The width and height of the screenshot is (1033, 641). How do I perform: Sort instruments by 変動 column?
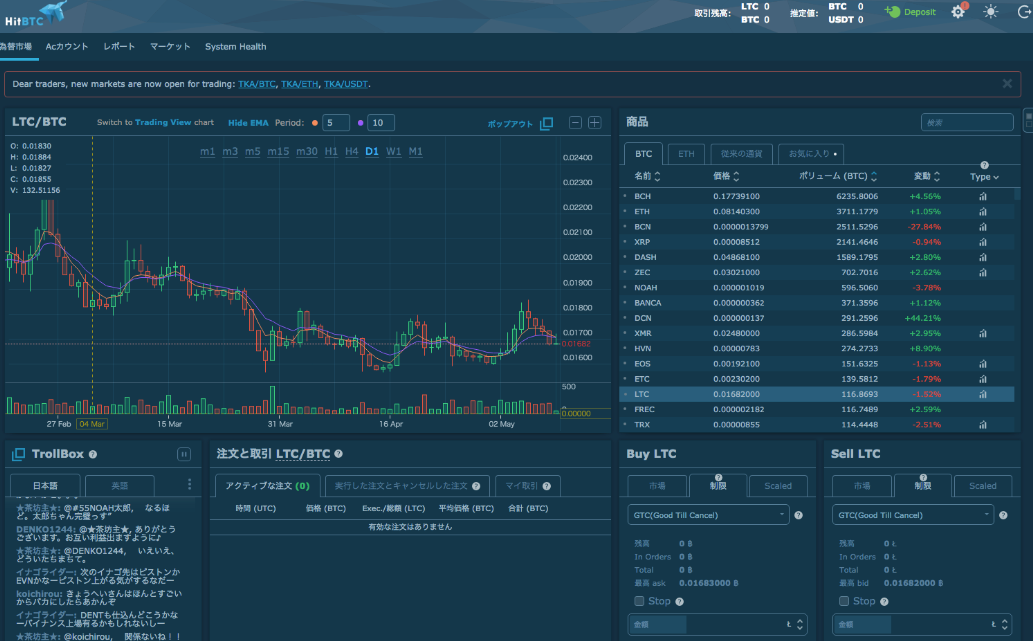(927, 177)
